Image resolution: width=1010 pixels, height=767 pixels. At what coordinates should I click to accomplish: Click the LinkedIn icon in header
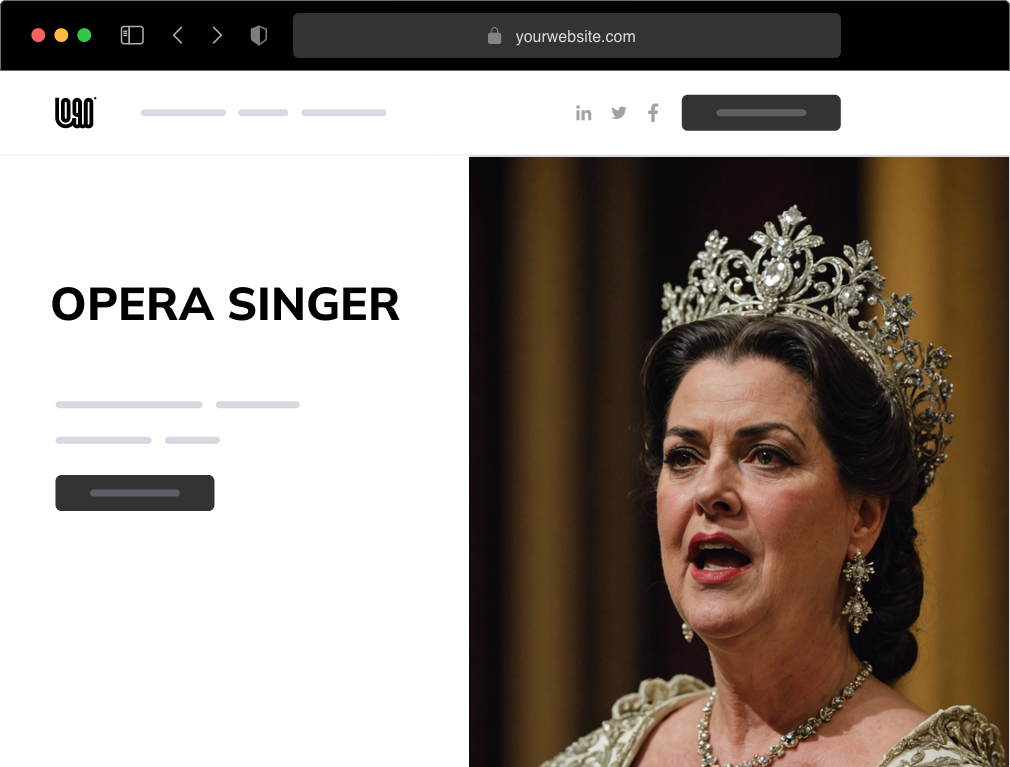click(x=584, y=113)
